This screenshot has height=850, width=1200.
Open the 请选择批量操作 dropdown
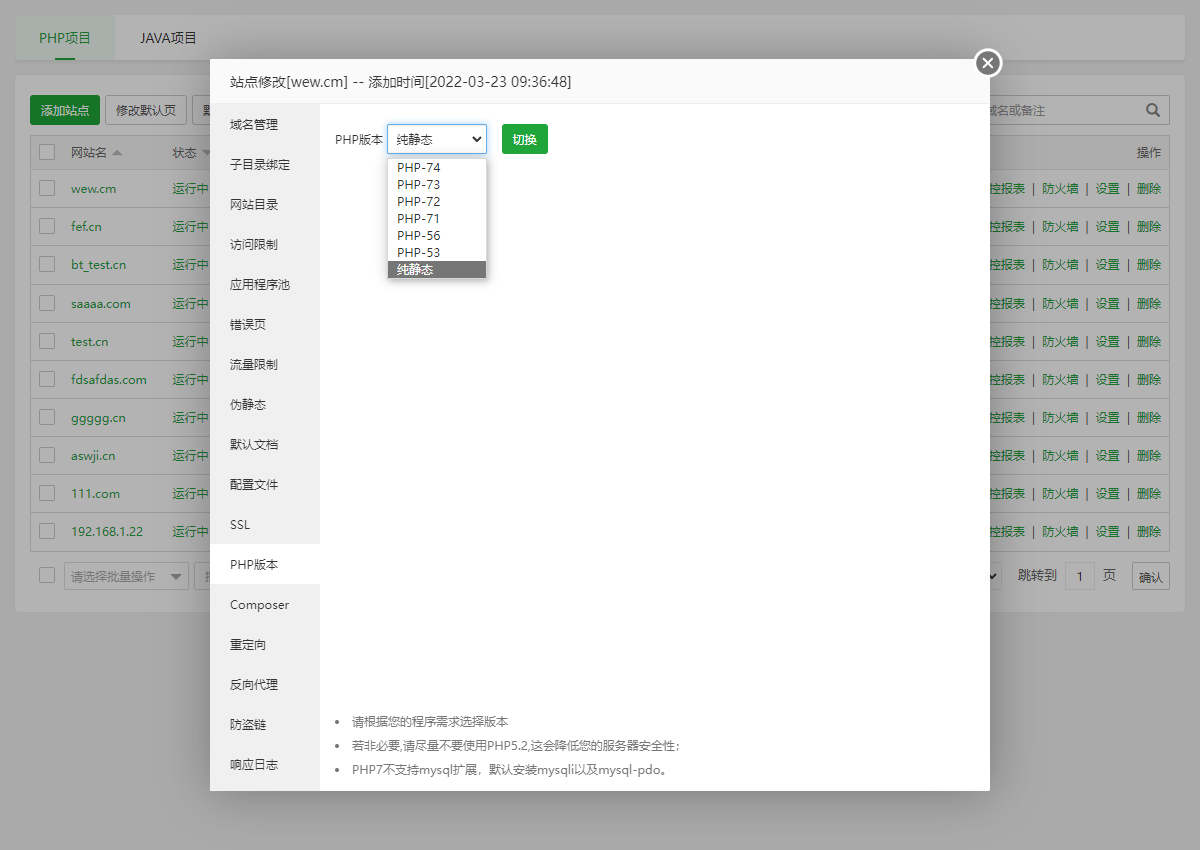pyautogui.click(x=126, y=575)
